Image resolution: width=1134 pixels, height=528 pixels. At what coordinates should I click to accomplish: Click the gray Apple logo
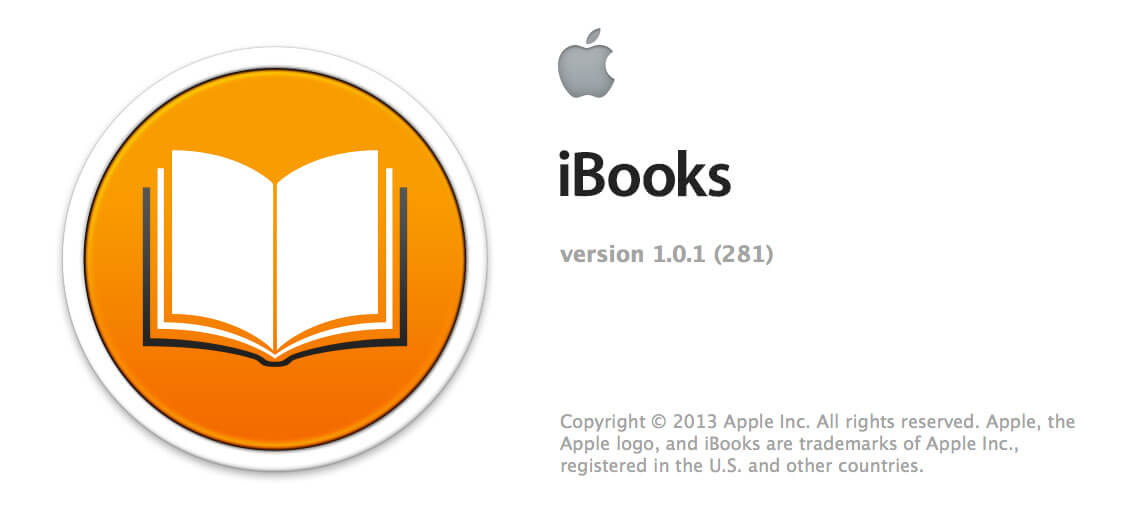tap(587, 63)
